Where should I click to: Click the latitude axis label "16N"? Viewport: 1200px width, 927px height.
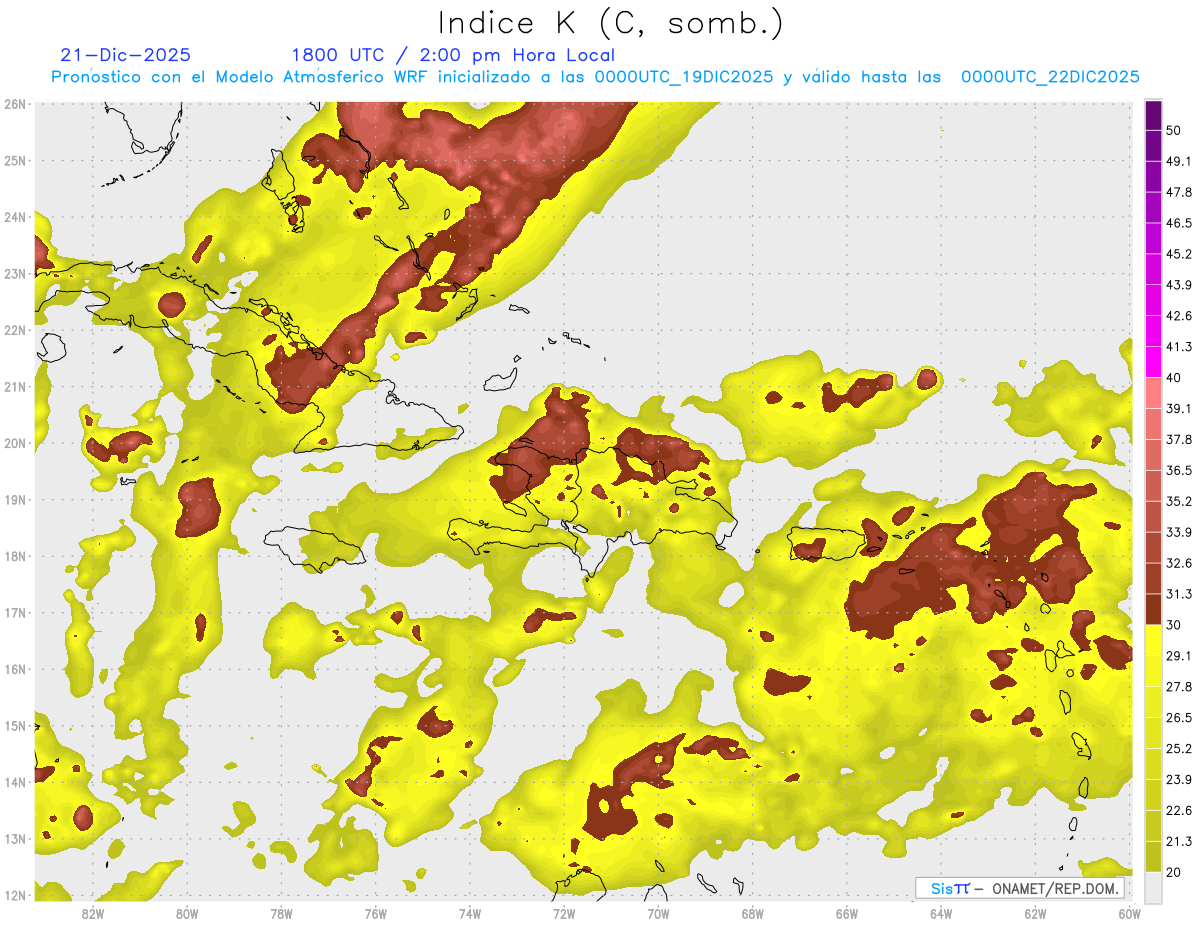point(15,669)
